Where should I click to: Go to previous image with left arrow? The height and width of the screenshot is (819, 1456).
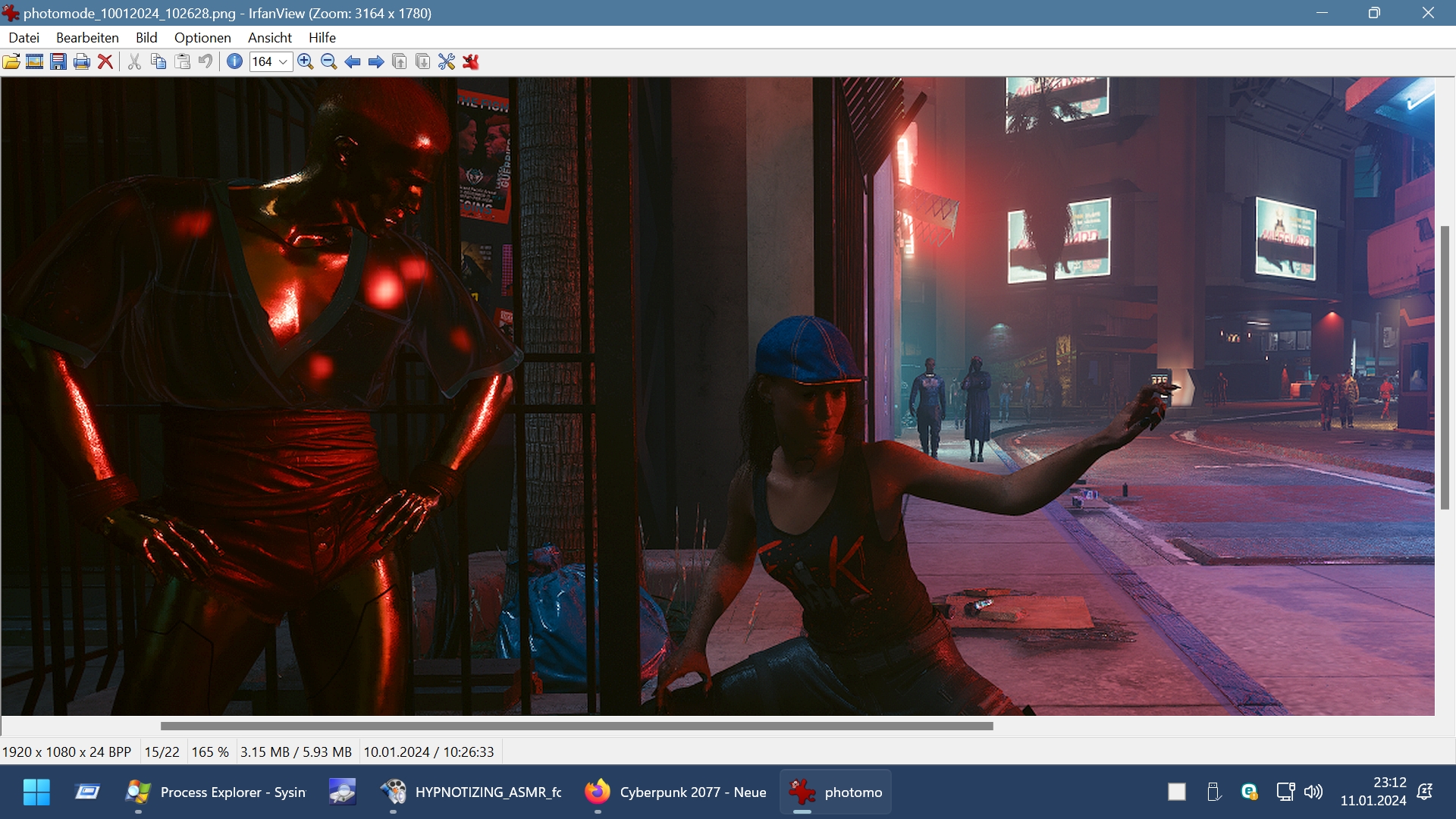[353, 61]
